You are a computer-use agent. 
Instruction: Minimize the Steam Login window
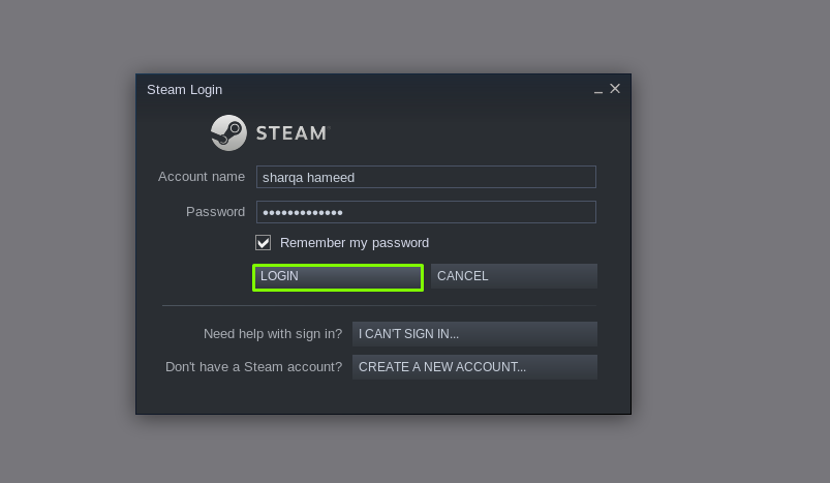click(x=598, y=90)
